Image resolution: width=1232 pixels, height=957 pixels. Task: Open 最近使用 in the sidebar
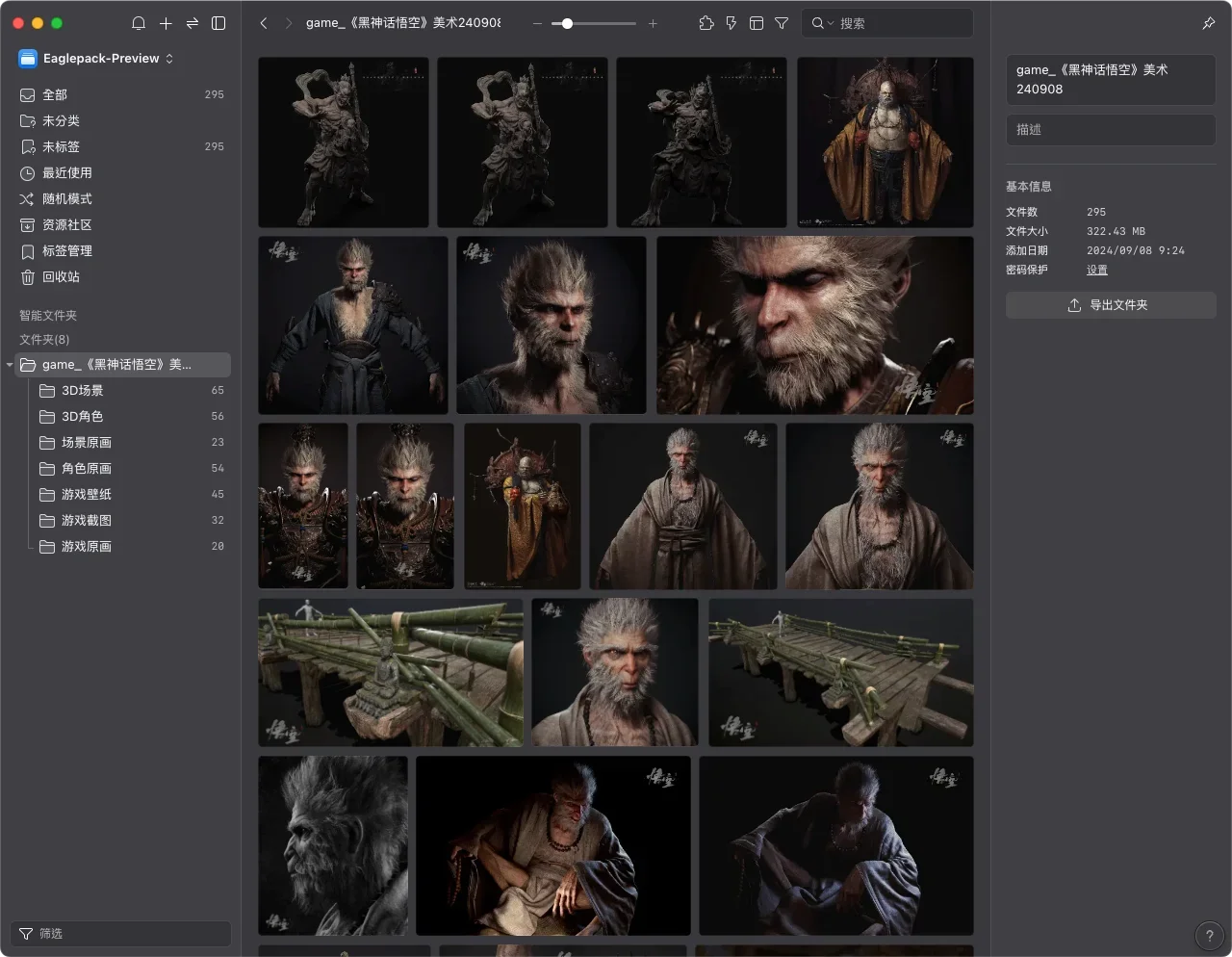tap(122, 172)
